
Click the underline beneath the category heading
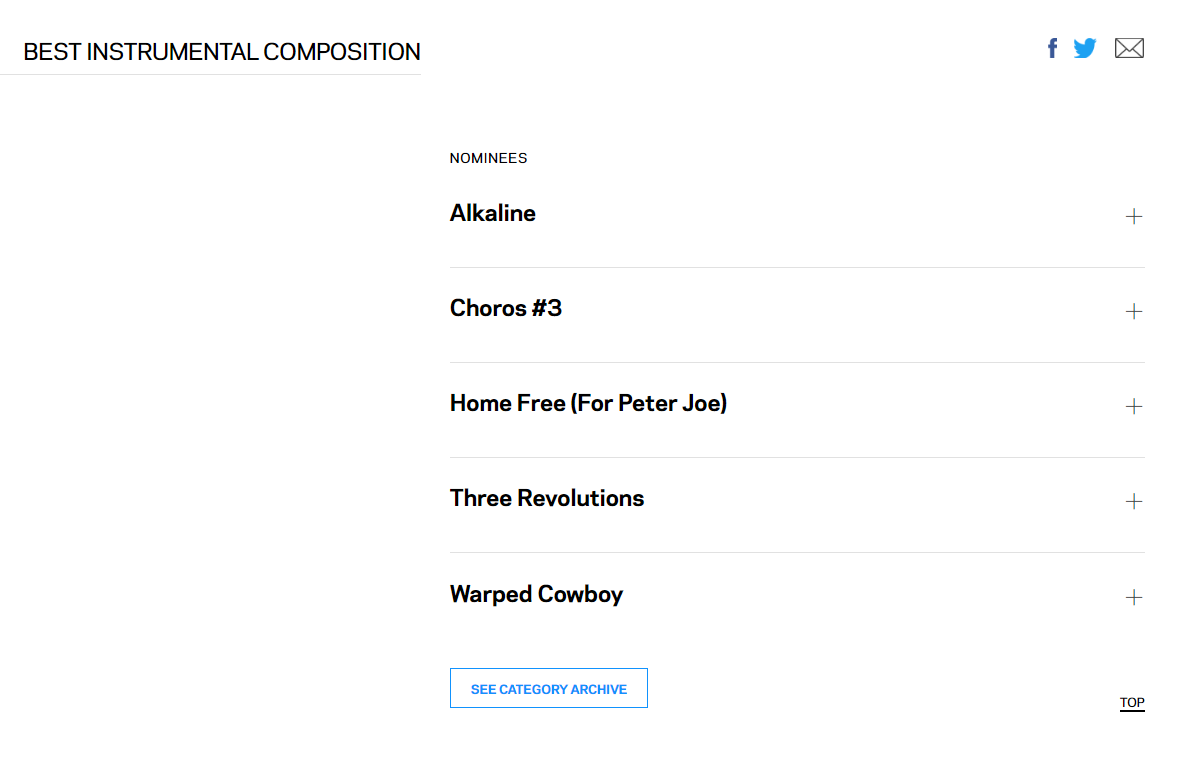point(210,75)
